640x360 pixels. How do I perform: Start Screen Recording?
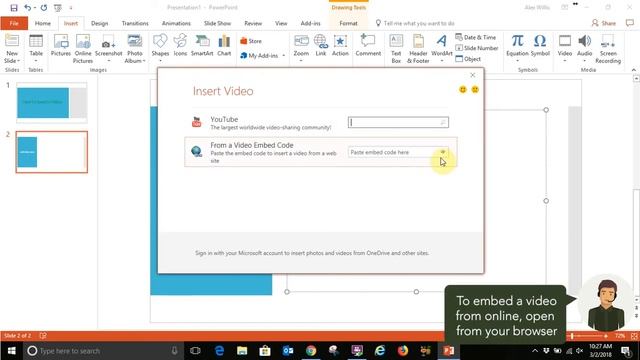(608, 49)
